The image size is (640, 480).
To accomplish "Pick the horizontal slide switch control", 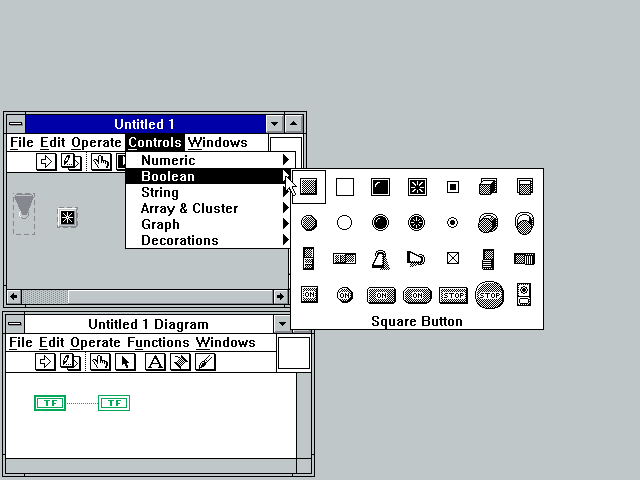I will (345, 258).
